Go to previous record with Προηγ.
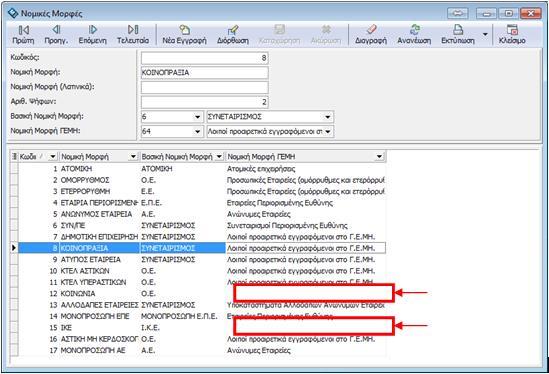549x374 pixels. (x=56, y=35)
